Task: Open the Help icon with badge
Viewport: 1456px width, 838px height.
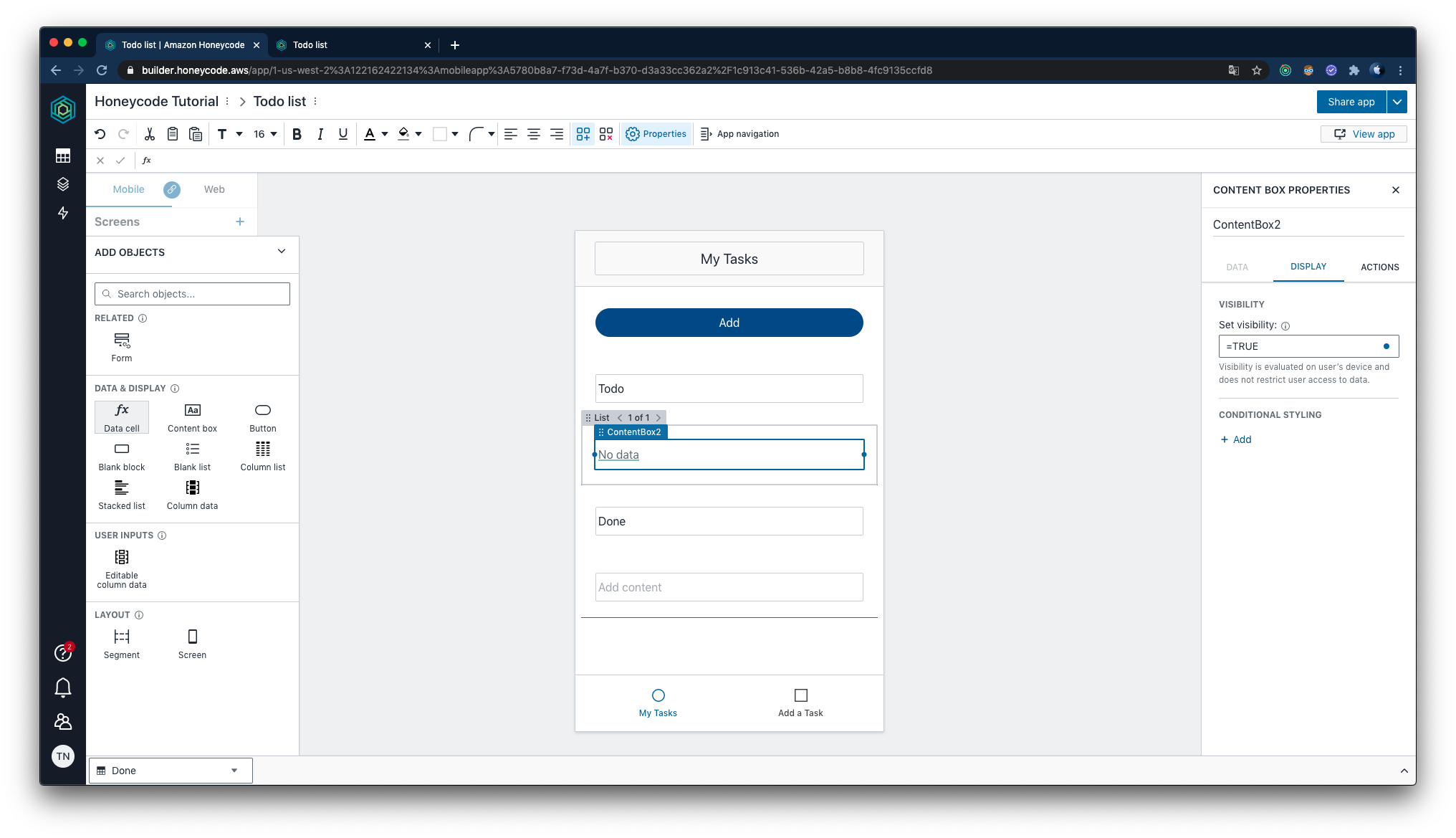Action: point(63,652)
